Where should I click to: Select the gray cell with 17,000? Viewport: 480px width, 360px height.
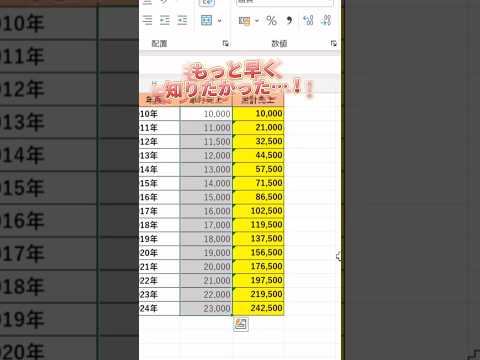tap(206, 225)
